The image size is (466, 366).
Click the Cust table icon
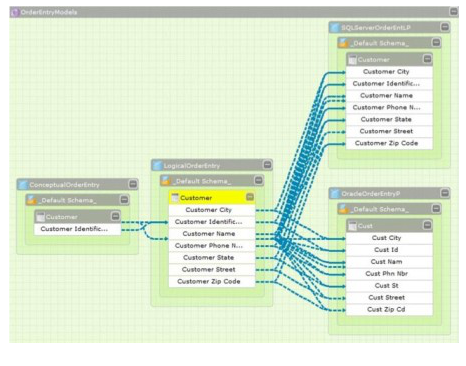[x=352, y=226]
